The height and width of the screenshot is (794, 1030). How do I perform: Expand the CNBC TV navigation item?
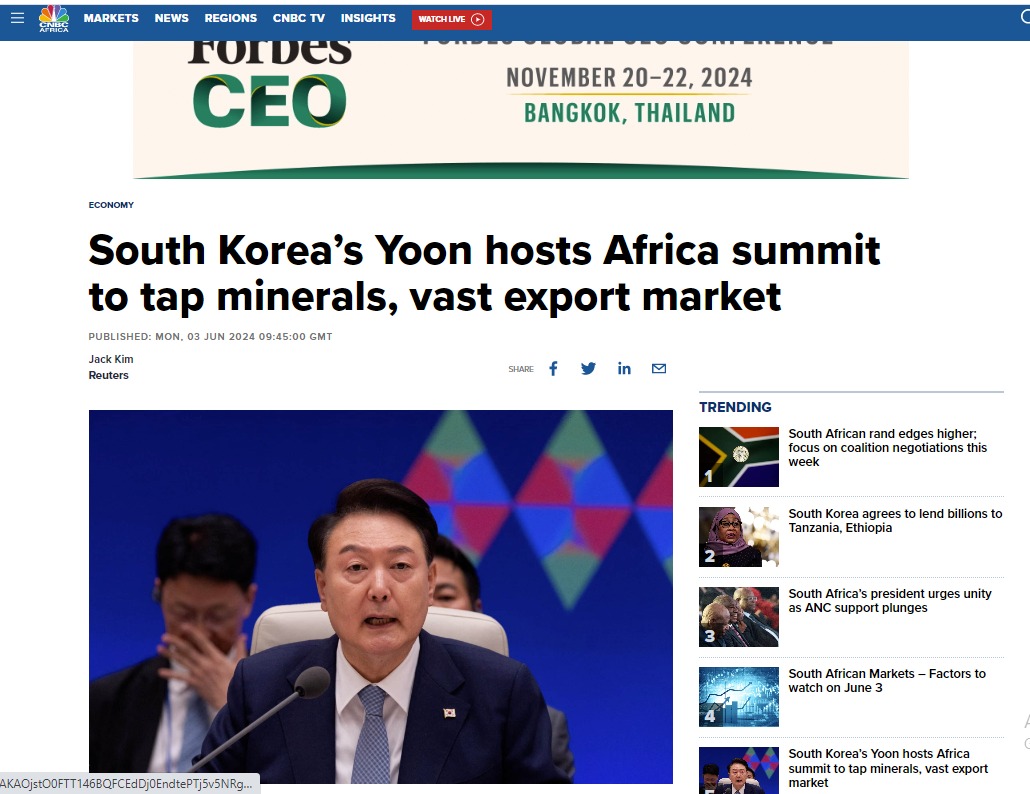click(x=299, y=18)
